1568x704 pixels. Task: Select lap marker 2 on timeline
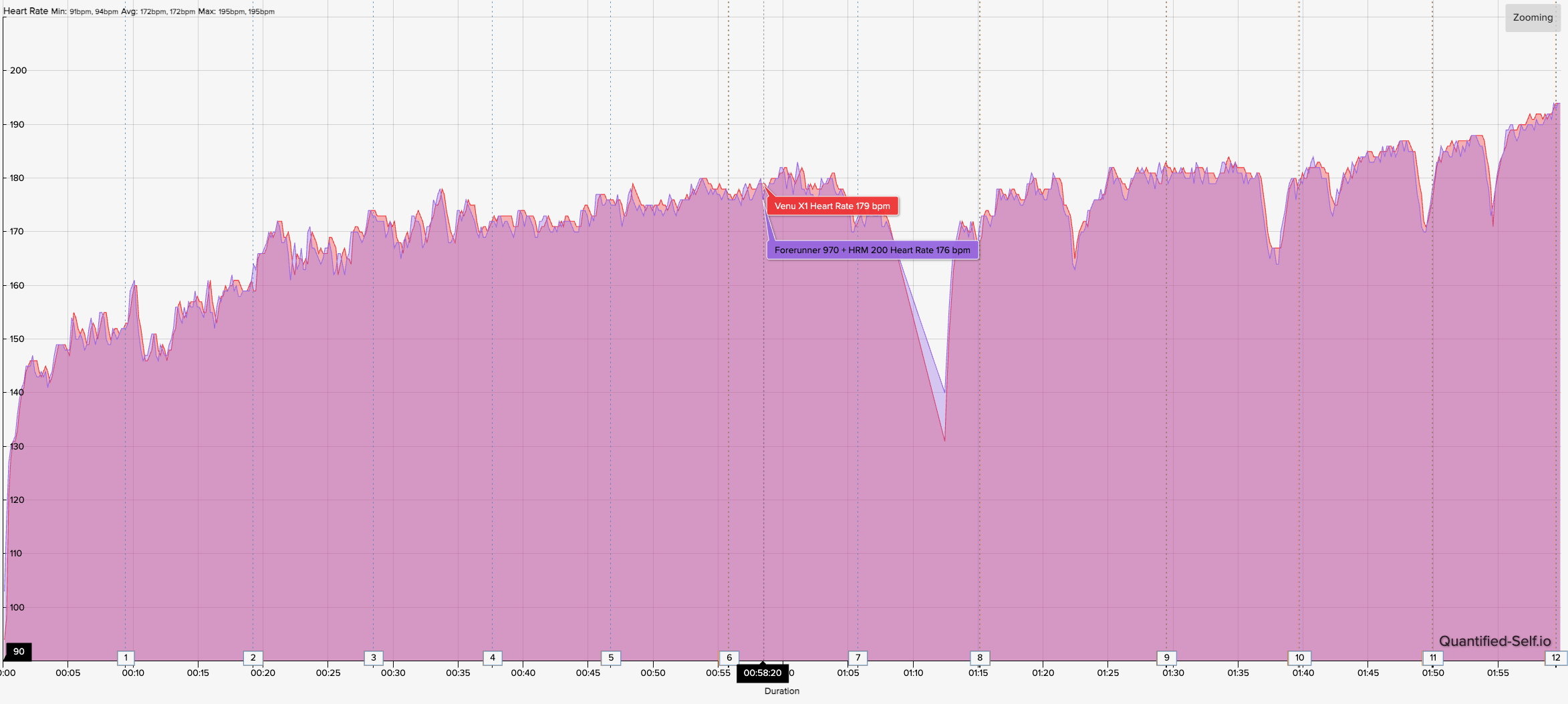point(253,657)
